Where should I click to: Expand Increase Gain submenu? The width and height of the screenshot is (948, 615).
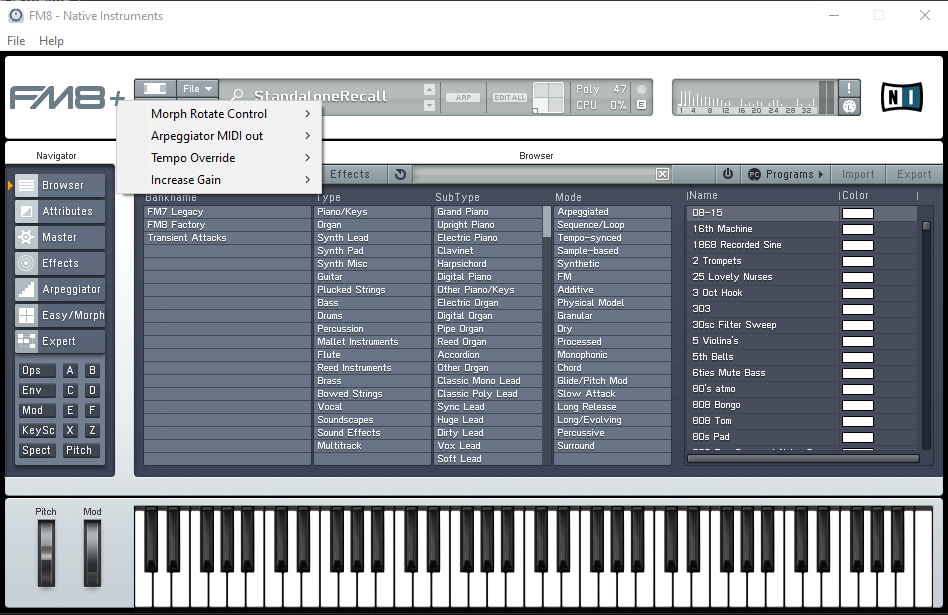point(219,180)
